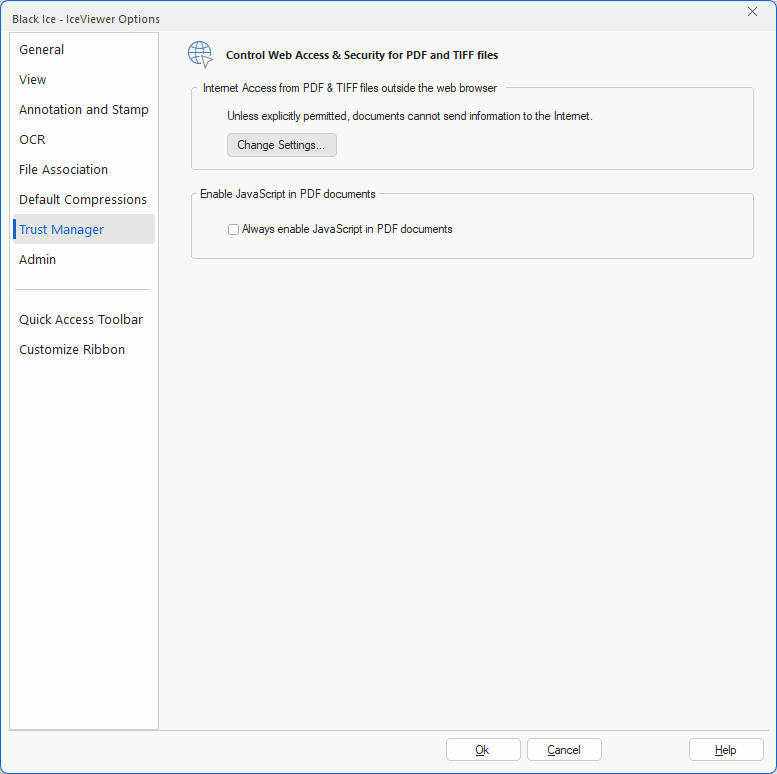Open Quick Access Toolbar customization
The height and width of the screenshot is (774, 777).
click(x=83, y=320)
